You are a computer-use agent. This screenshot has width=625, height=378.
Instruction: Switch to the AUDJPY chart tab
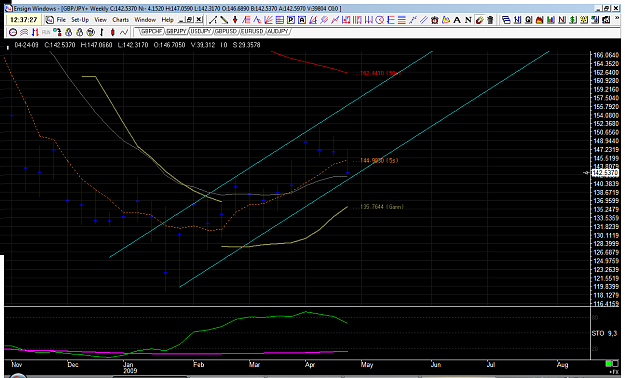pyautogui.click(x=278, y=31)
